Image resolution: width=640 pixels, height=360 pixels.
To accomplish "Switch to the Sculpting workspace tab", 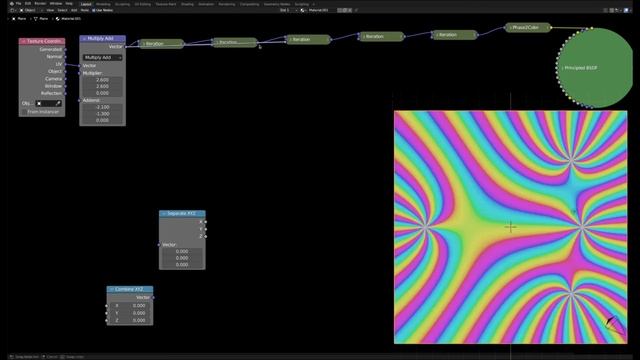I will coord(122,4).
